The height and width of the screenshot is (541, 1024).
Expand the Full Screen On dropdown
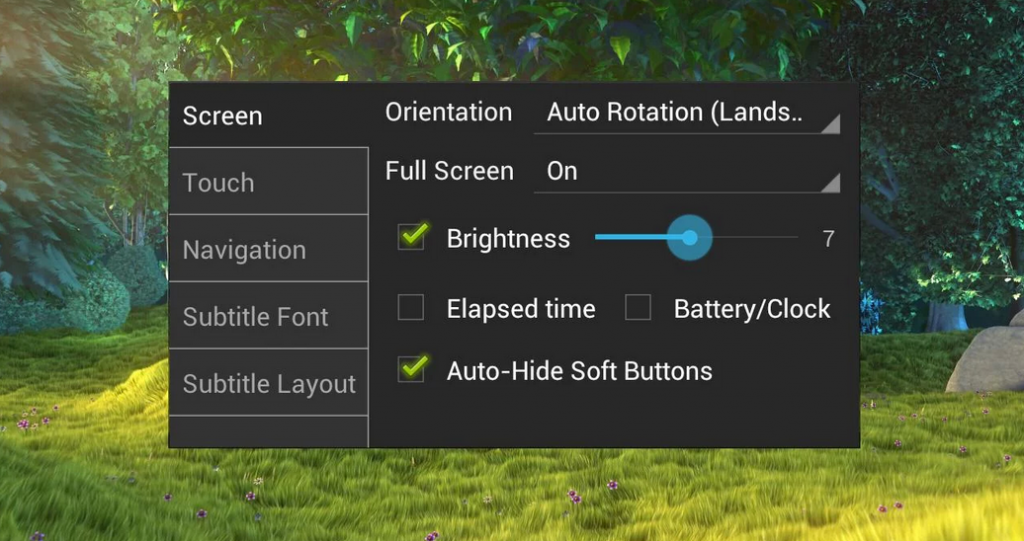point(687,171)
